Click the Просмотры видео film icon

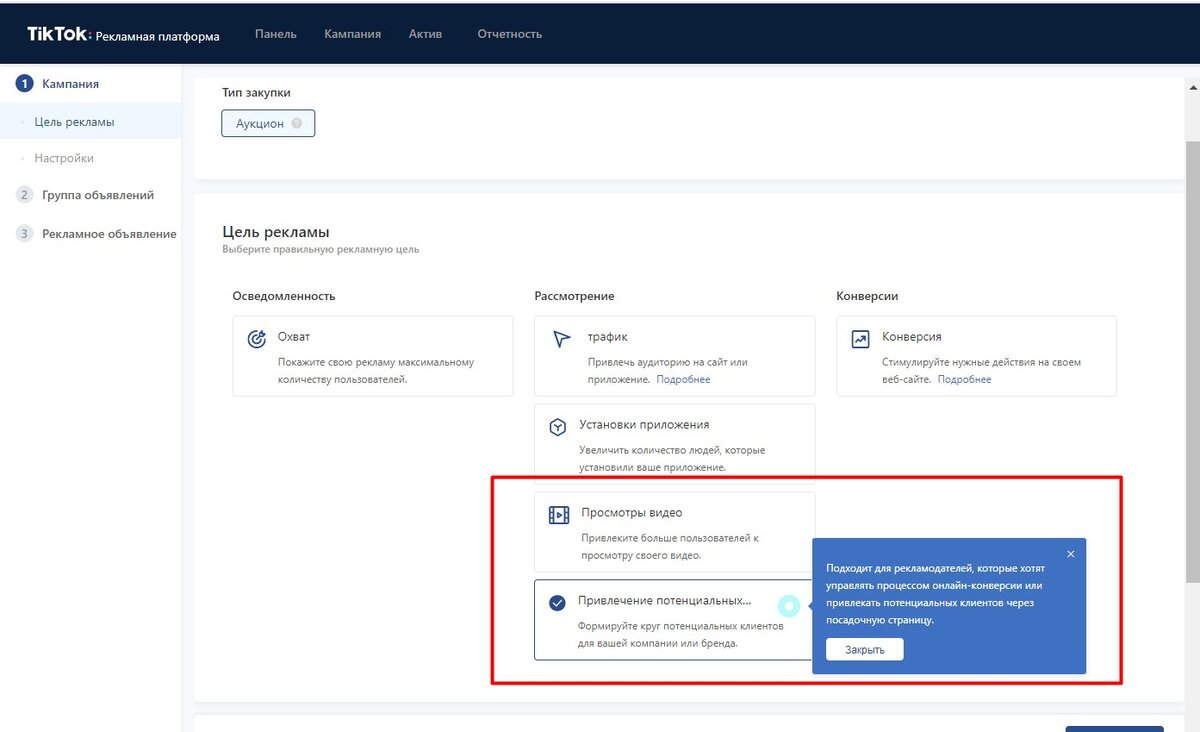point(558,515)
